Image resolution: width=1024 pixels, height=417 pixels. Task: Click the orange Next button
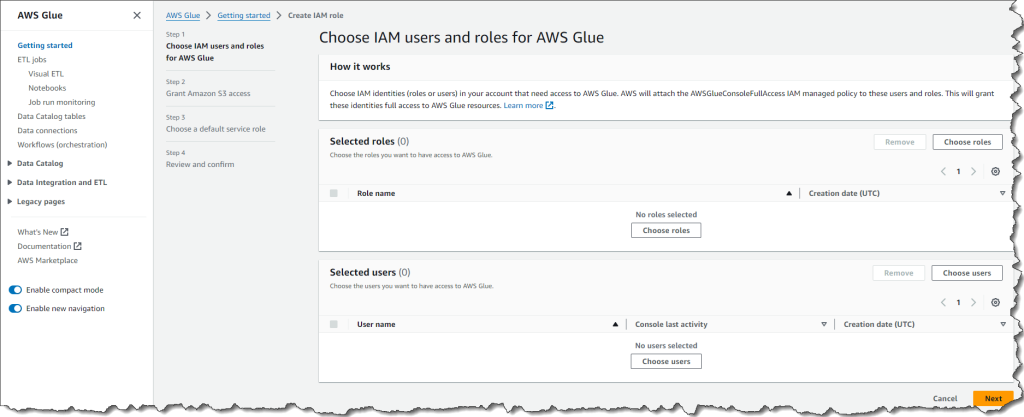(x=992, y=398)
